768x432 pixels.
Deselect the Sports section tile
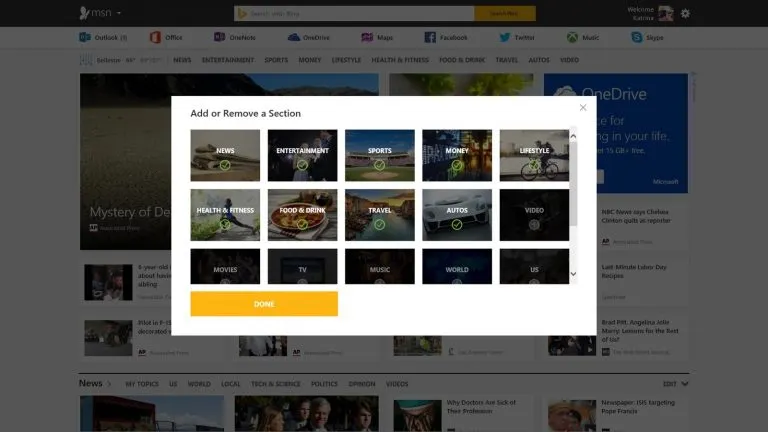pyautogui.click(x=379, y=155)
